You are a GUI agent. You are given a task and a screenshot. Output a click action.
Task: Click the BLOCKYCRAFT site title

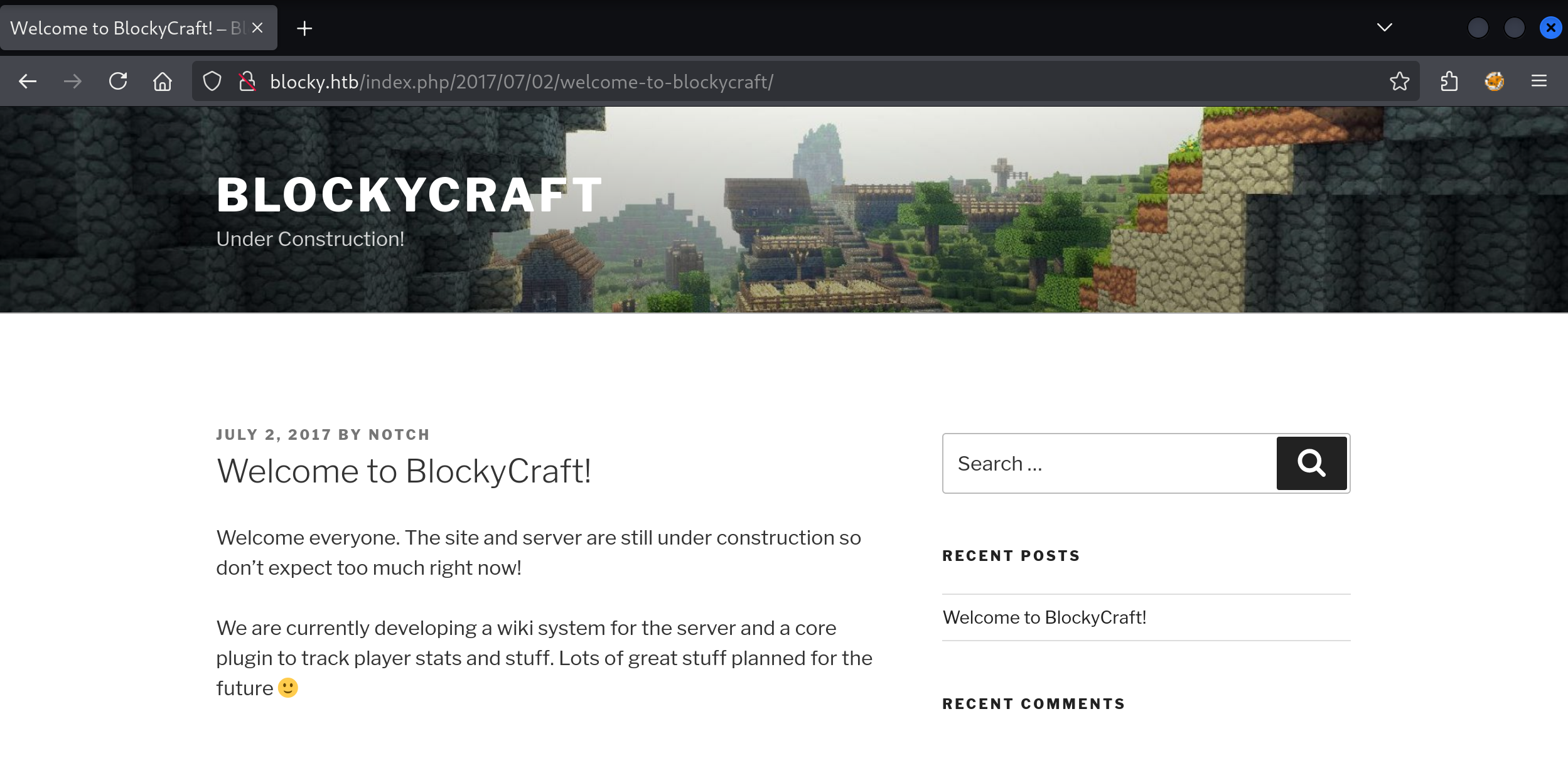click(410, 195)
